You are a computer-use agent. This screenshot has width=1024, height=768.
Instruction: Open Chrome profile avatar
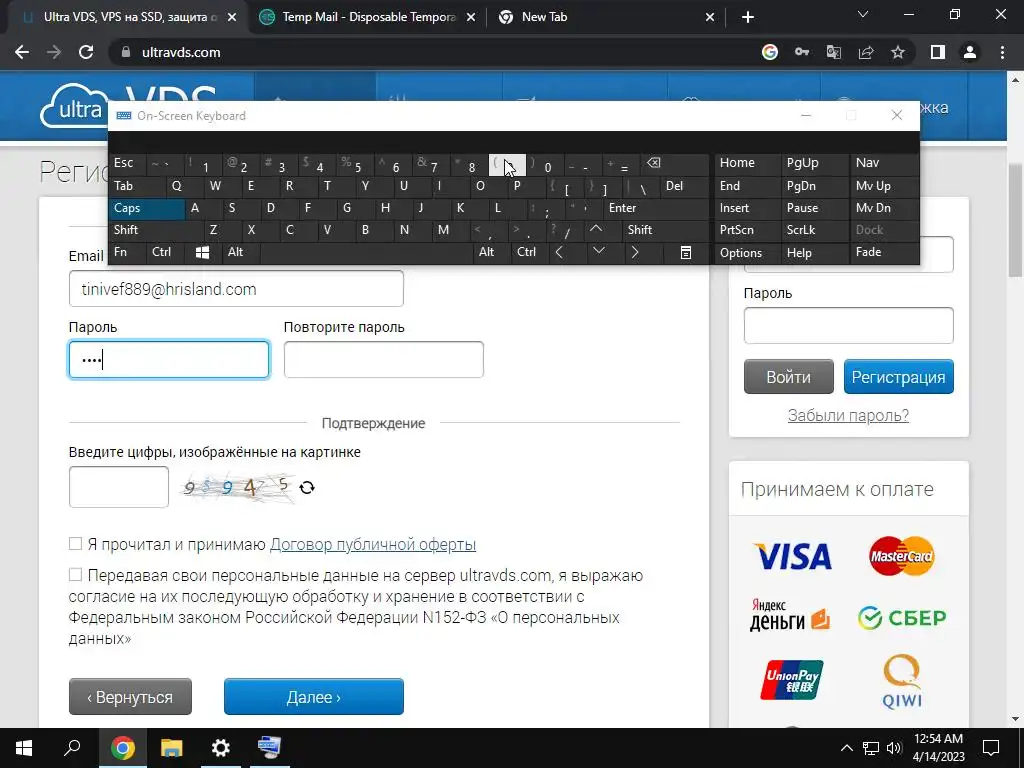[970, 52]
